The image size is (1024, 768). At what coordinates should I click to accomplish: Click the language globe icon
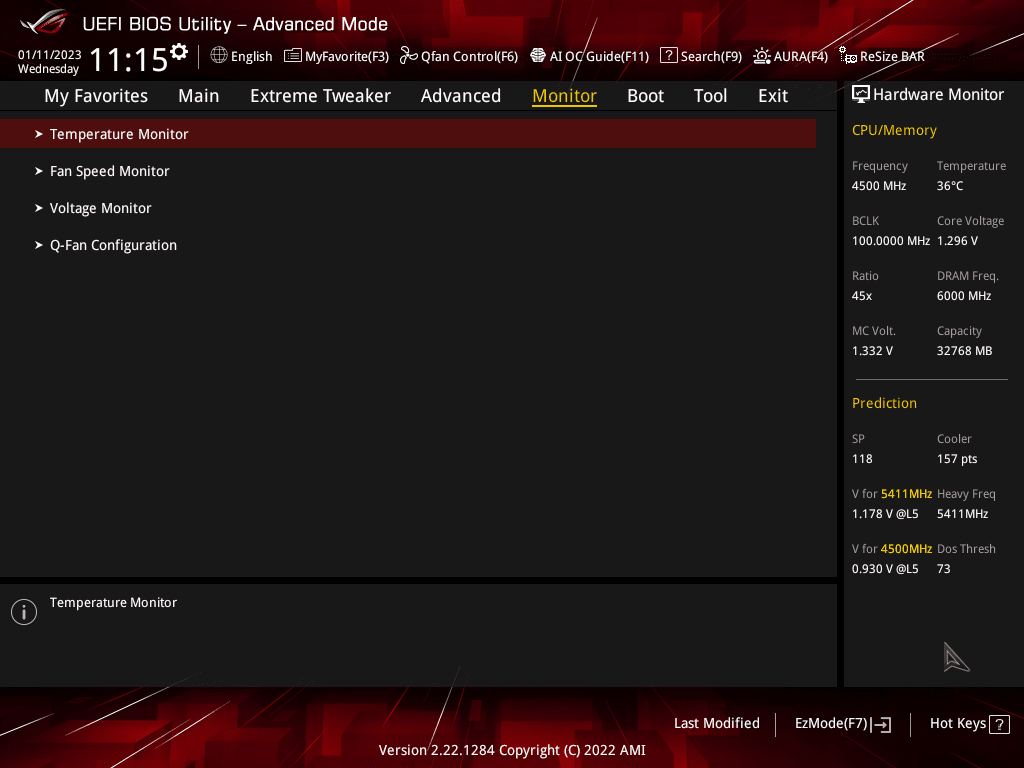pyautogui.click(x=219, y=56)
